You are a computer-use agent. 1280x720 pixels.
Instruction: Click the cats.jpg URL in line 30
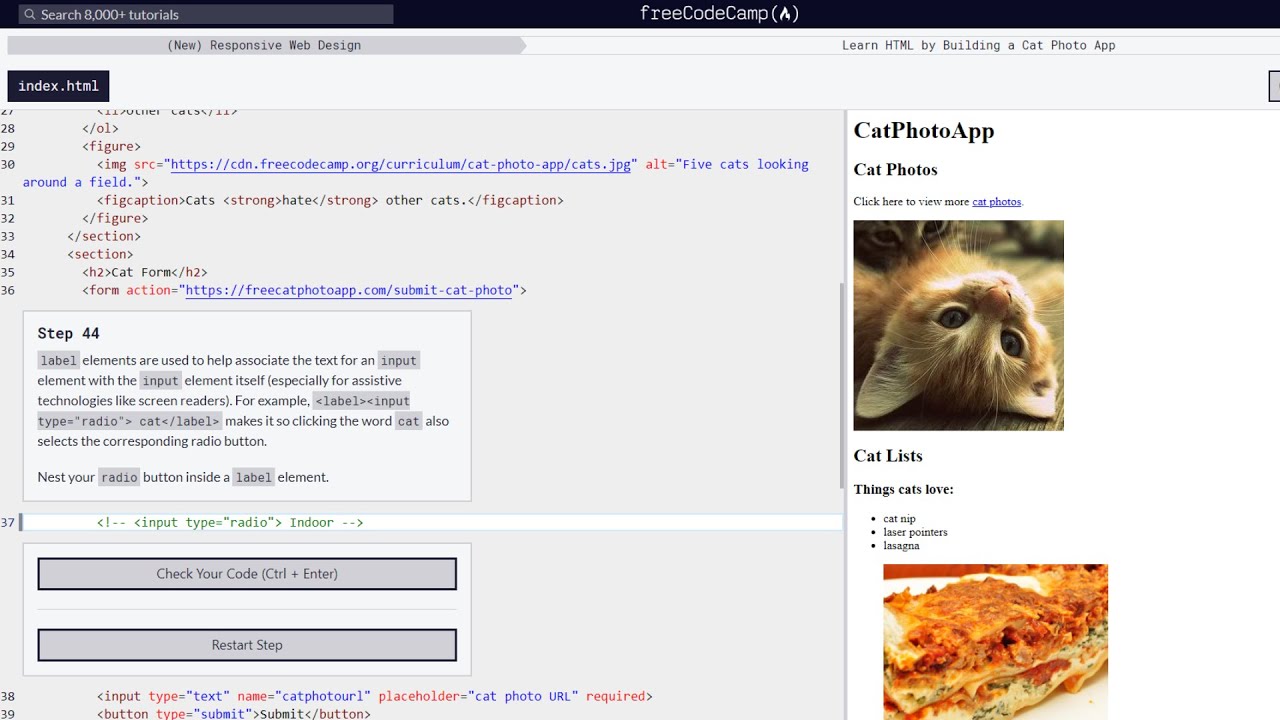point(400,164)
